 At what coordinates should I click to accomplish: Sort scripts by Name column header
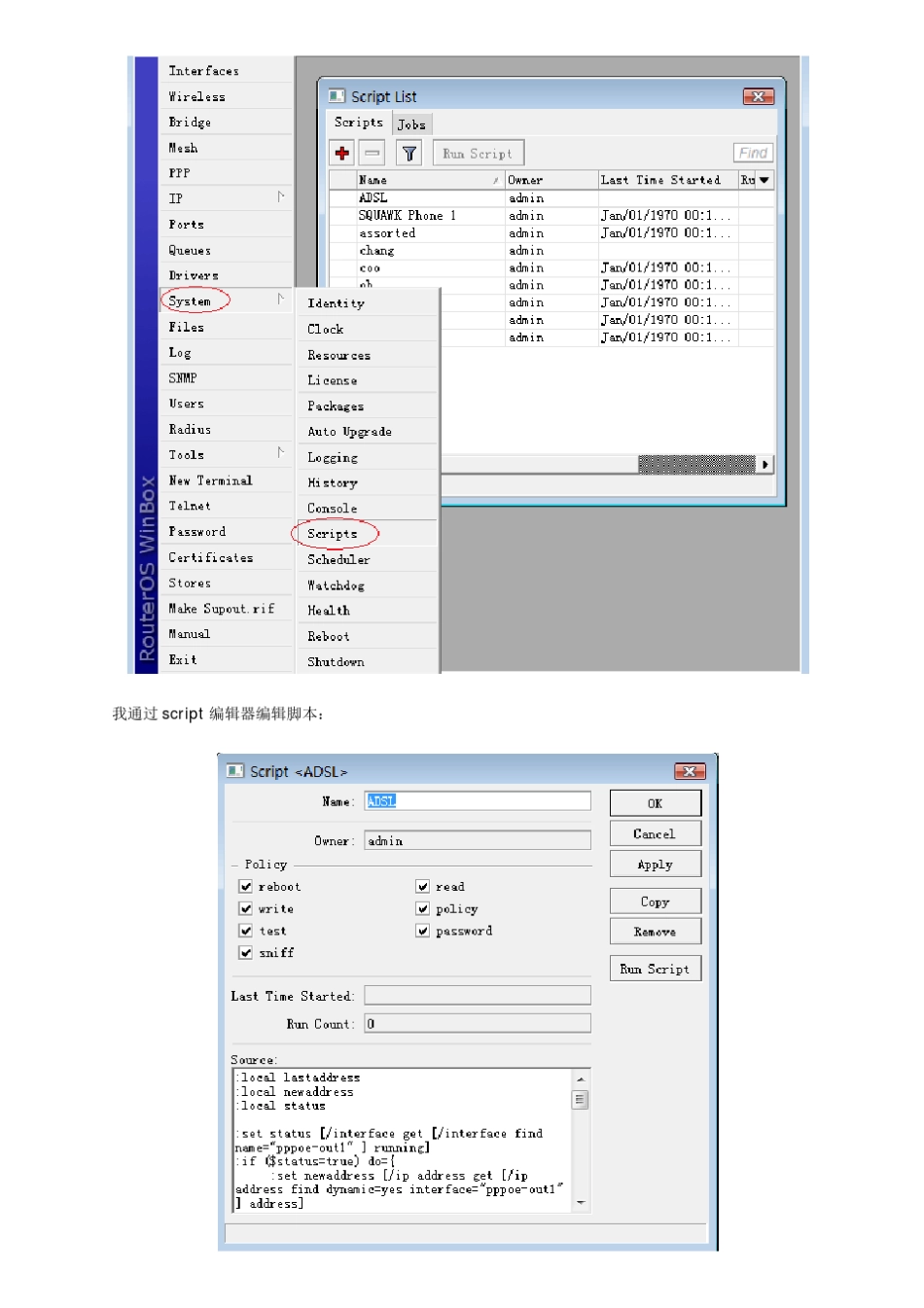429,180
